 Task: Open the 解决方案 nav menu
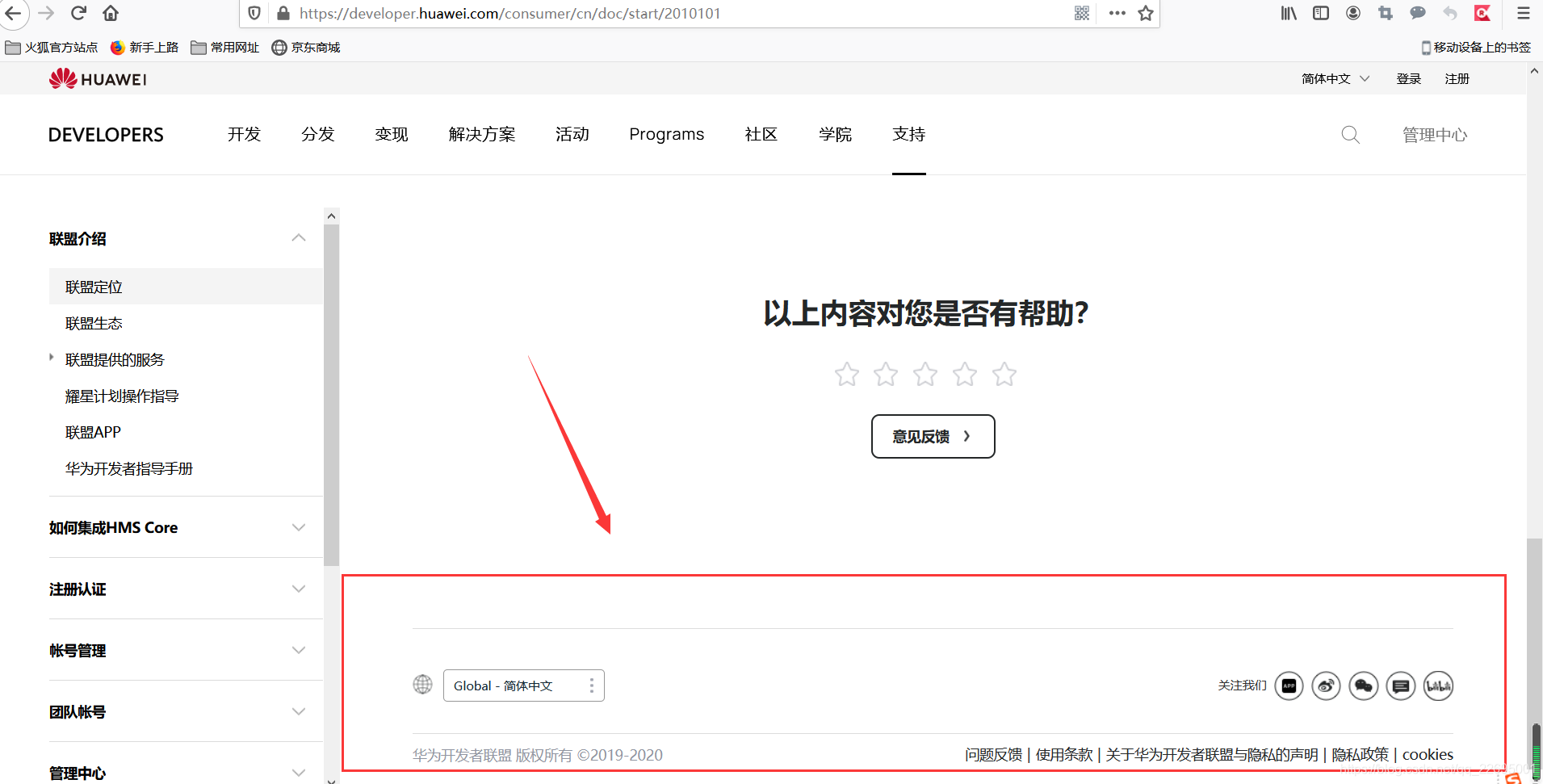click(482, 134)
